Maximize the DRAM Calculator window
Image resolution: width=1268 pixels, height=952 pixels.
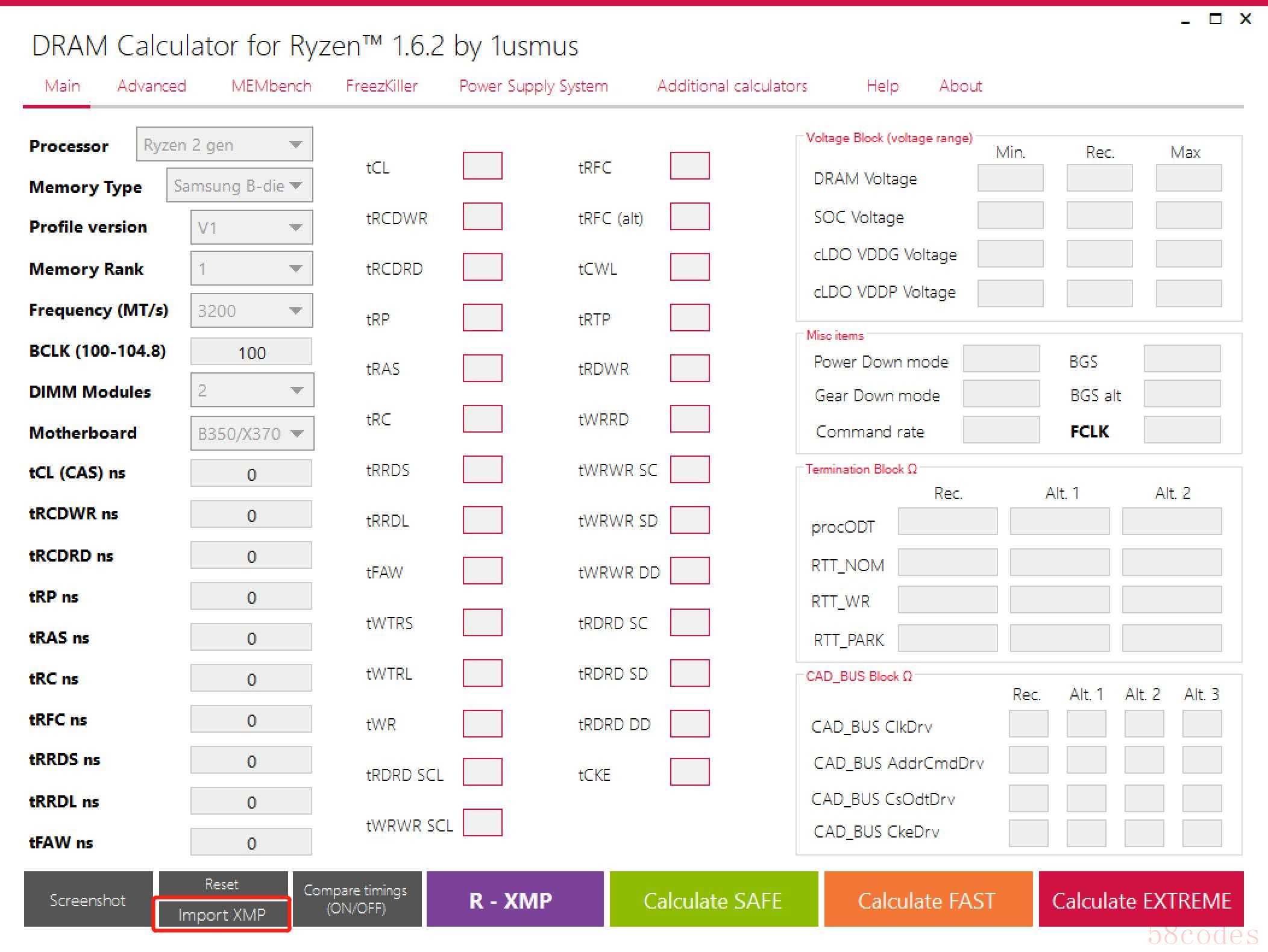click(x=1216, y=19)
